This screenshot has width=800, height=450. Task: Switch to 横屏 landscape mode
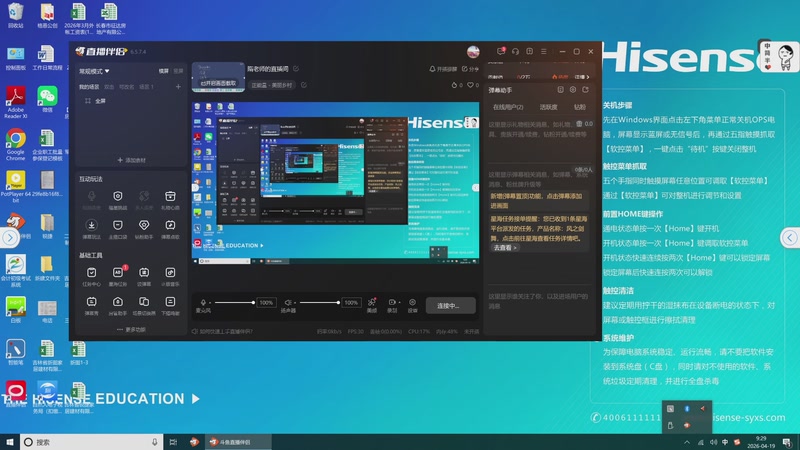(x=163, y=71)
